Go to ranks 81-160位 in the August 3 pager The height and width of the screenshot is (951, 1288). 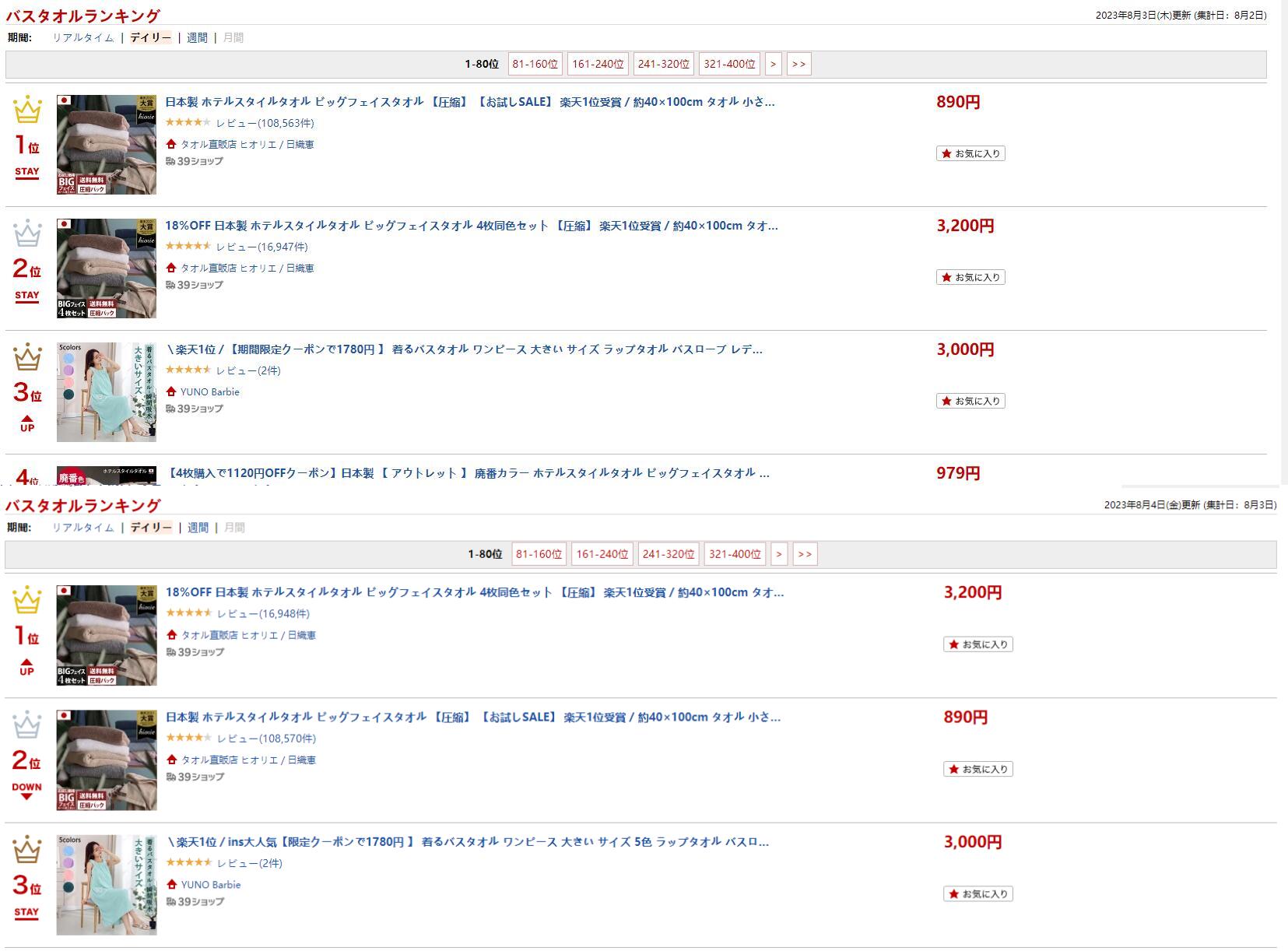[x=535, y=64]
